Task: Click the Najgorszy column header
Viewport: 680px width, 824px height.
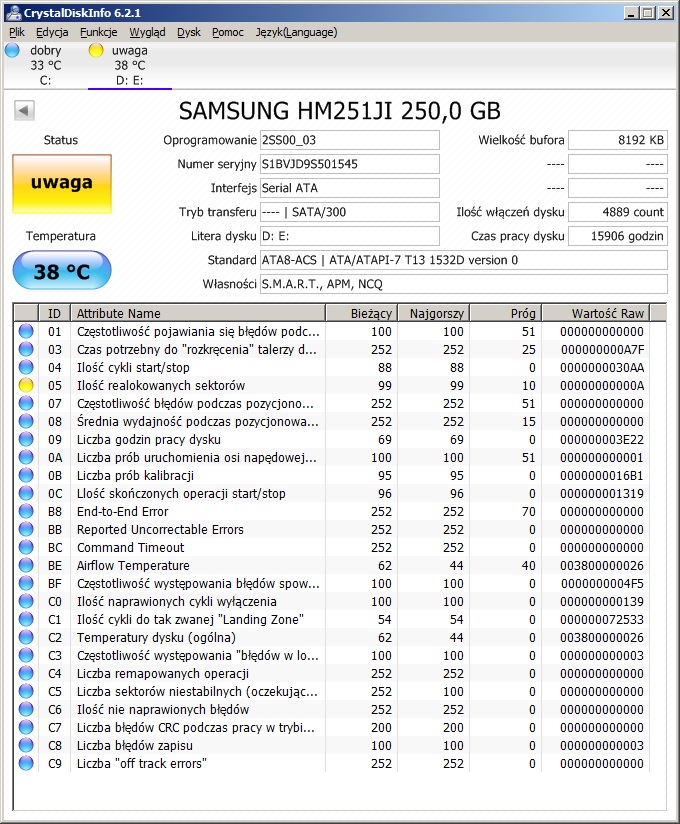Action: pos(434,313)
